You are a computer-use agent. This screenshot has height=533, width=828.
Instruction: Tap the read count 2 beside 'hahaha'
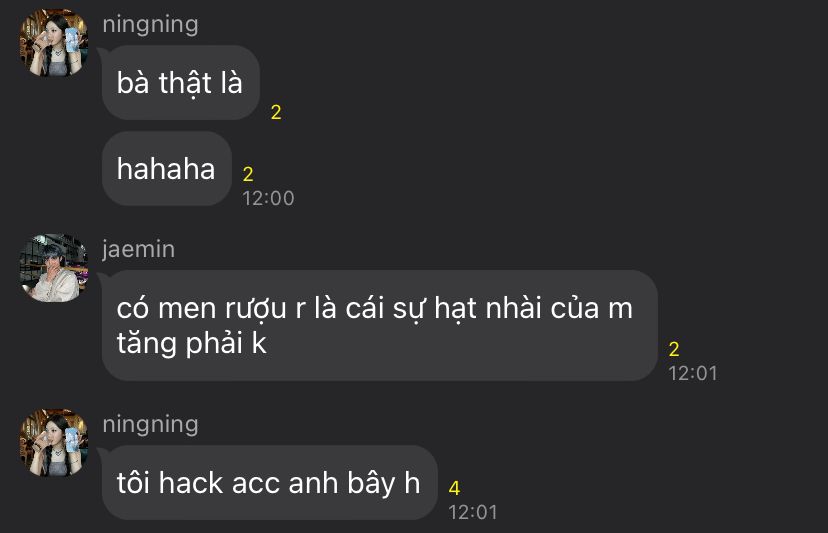click(x=248, y=174)
